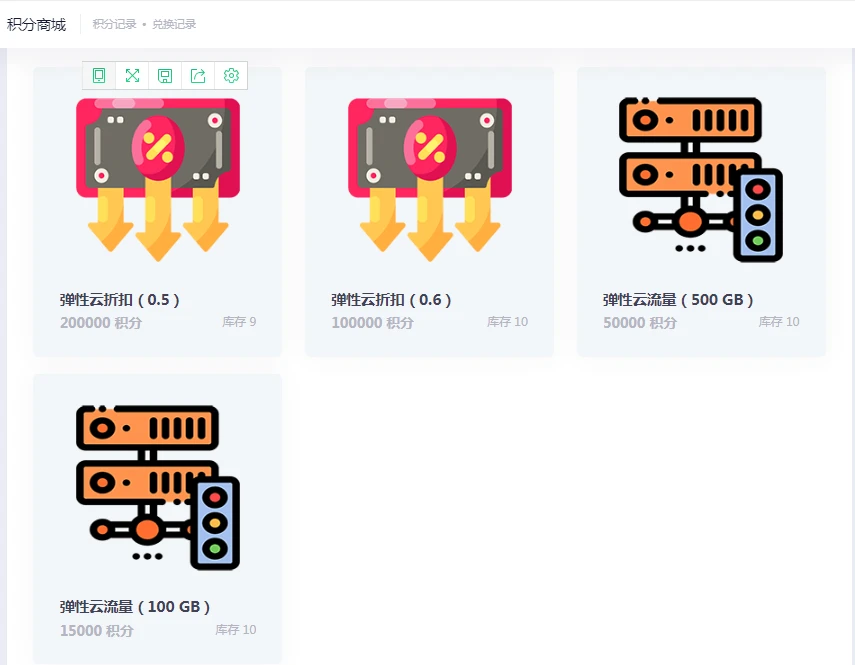
Task: Click the 50000 积分 price label
Action: tap(640, 323)
